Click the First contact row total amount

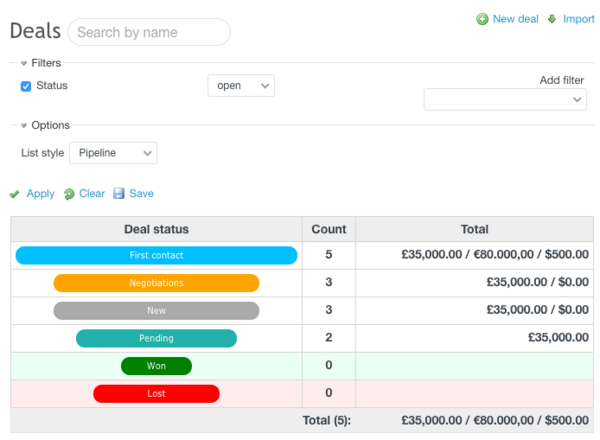(x=495, y=254)
